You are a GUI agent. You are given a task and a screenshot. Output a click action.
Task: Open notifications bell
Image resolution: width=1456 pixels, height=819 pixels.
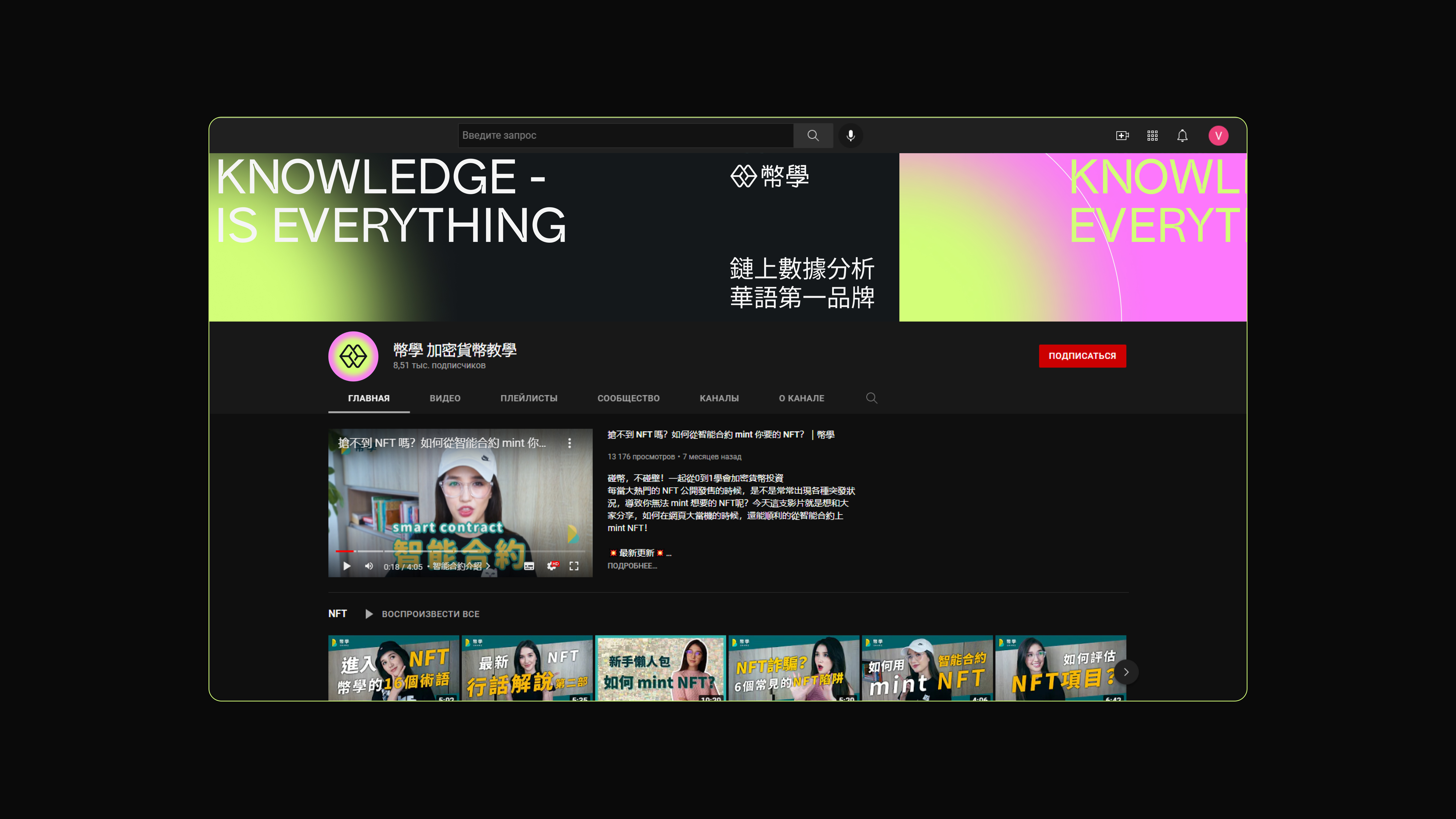point(1182,136)
